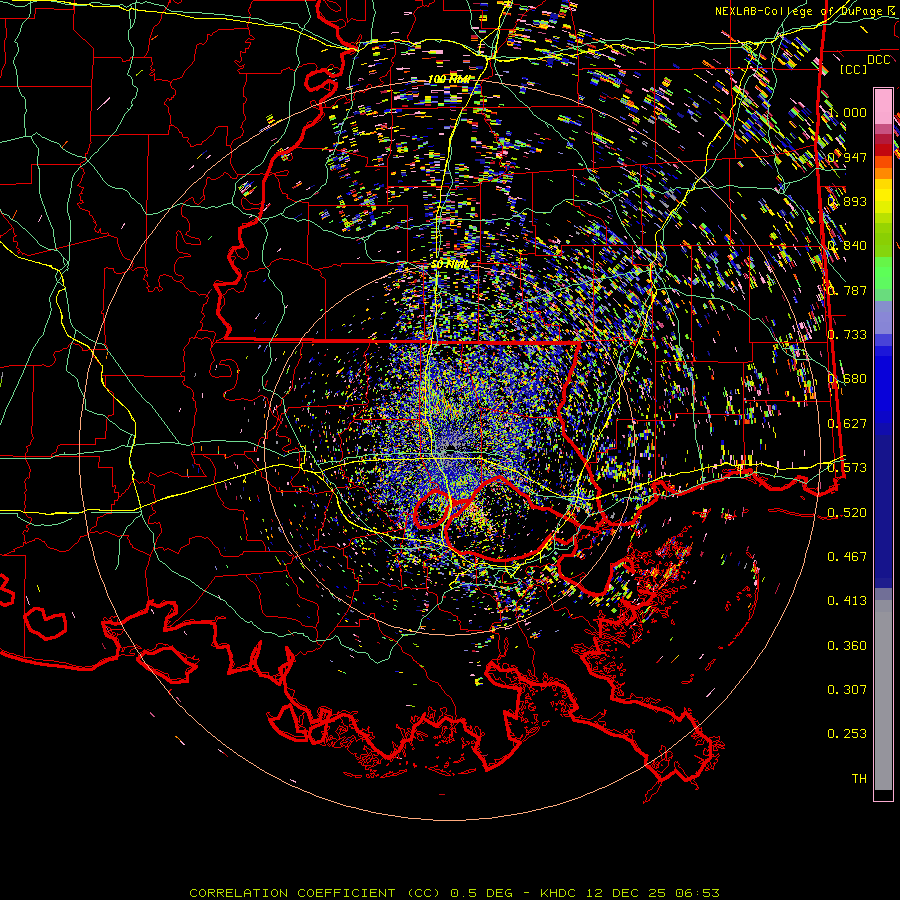This screenshot has width=900, height=900.
Task: Click the 0.573 legend value
Action: (x=847, y=468)
